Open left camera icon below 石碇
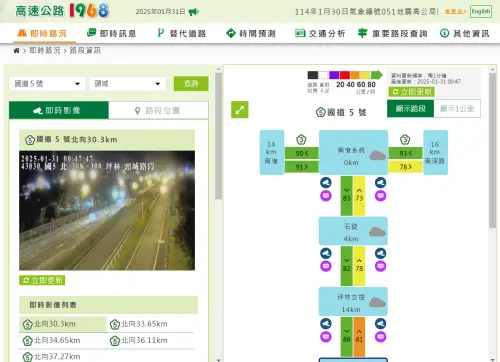Screen dimensions: 500x362 [x=326, y=253]
